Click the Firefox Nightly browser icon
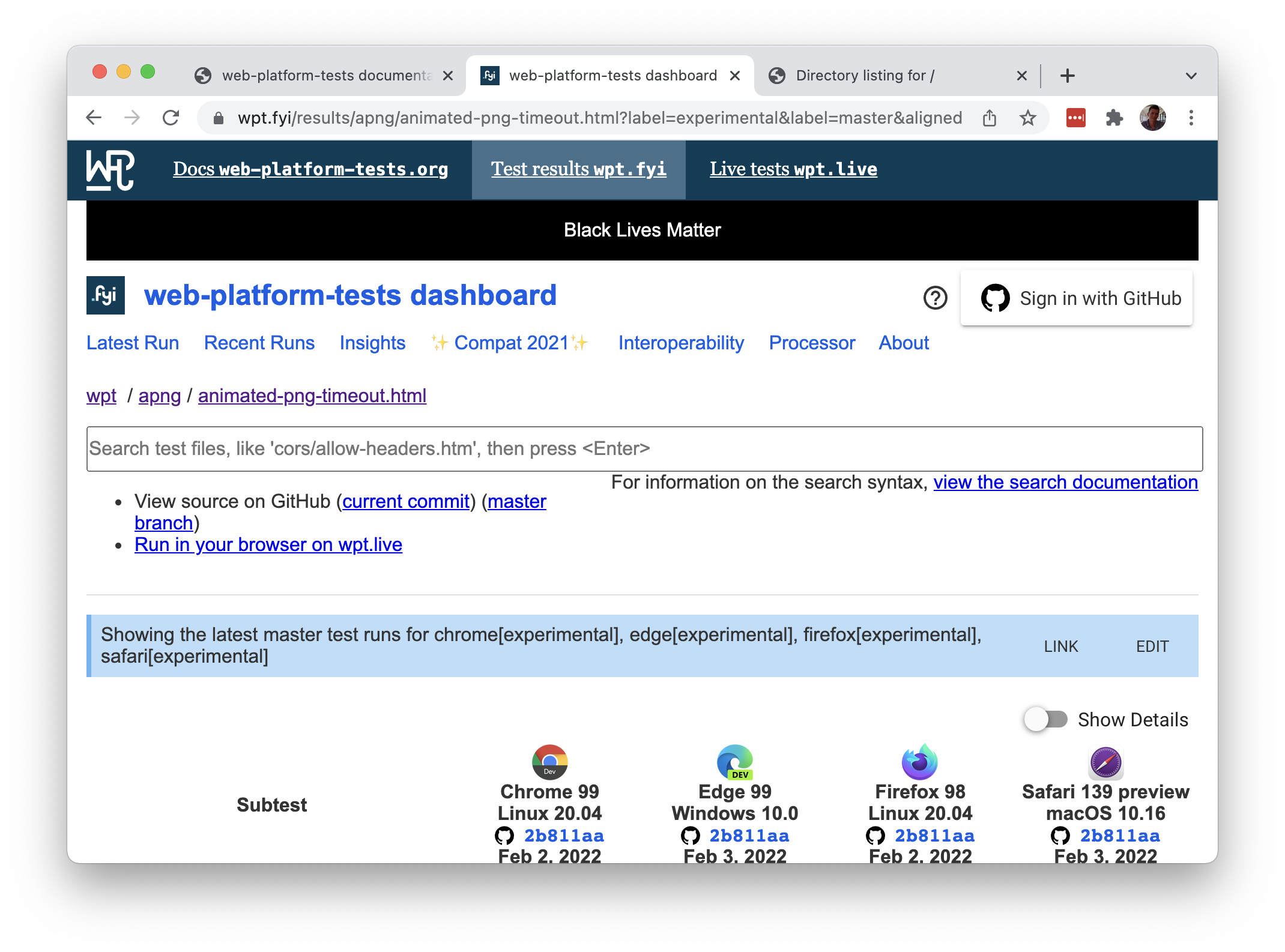Screen dimensions: 1285x952 [x=920, y=762]
